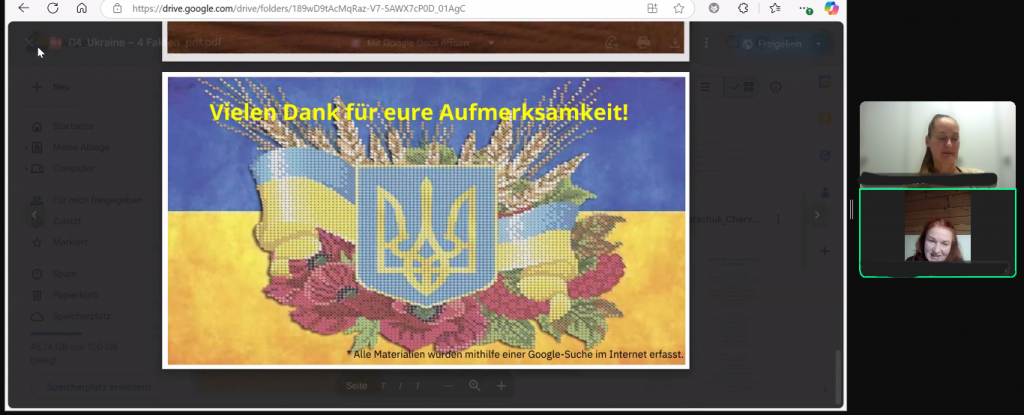Click the divider handle beside the video tiles

[851, 210]
